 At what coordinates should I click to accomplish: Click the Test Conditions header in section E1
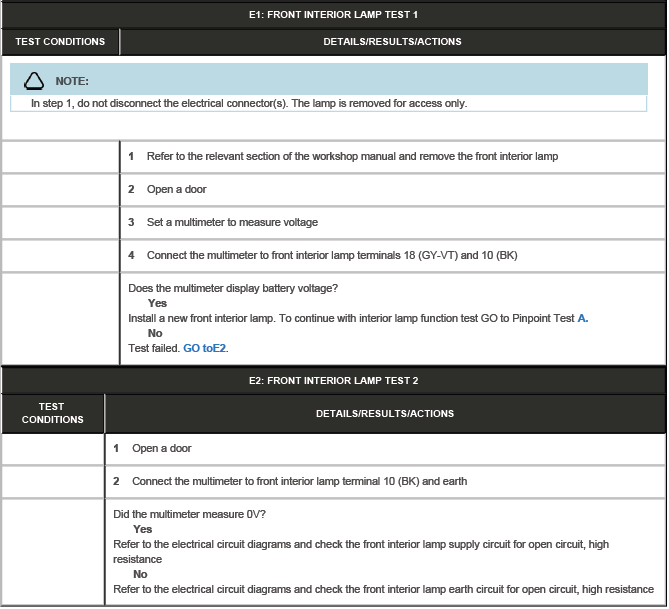click(59, 42)
